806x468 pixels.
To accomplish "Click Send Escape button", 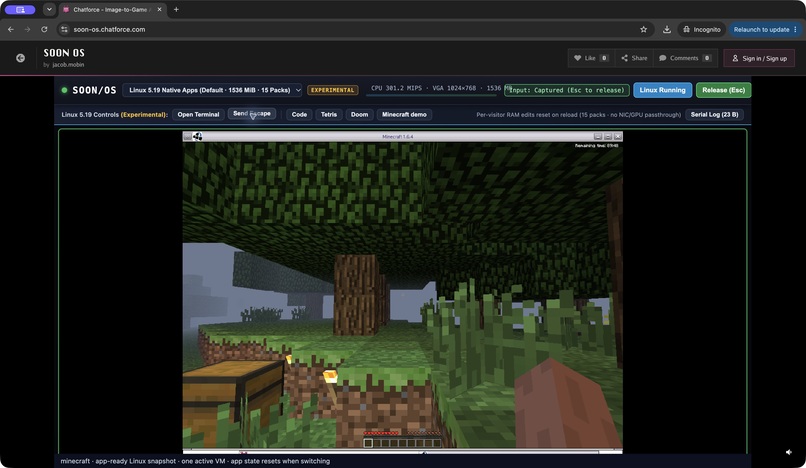I will (252, 114).
